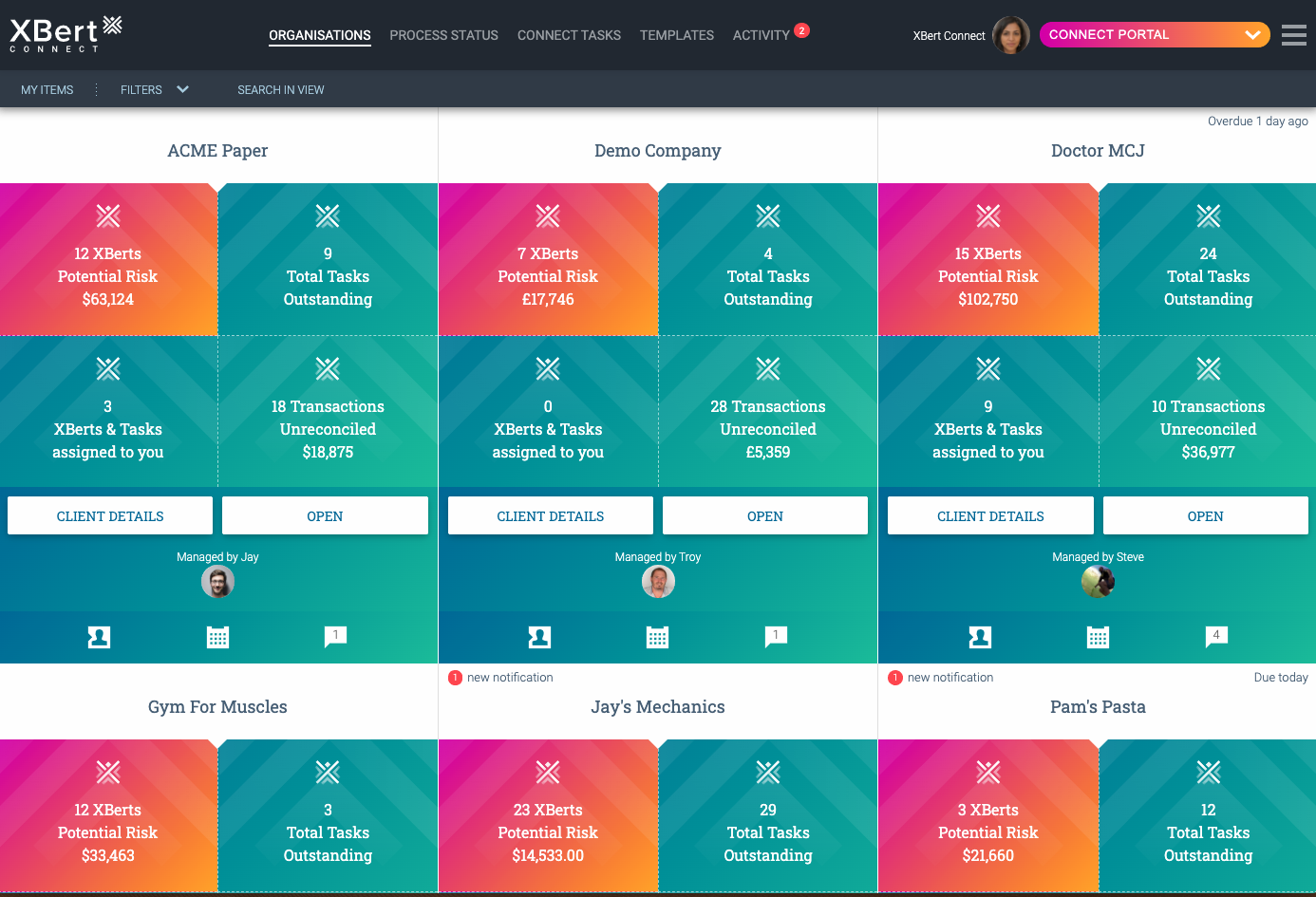Click the XBert icon on Doctor MCJ 15 XBerts tile
The height and width of the screenshot is (897, 1316).
coord(988,216)
